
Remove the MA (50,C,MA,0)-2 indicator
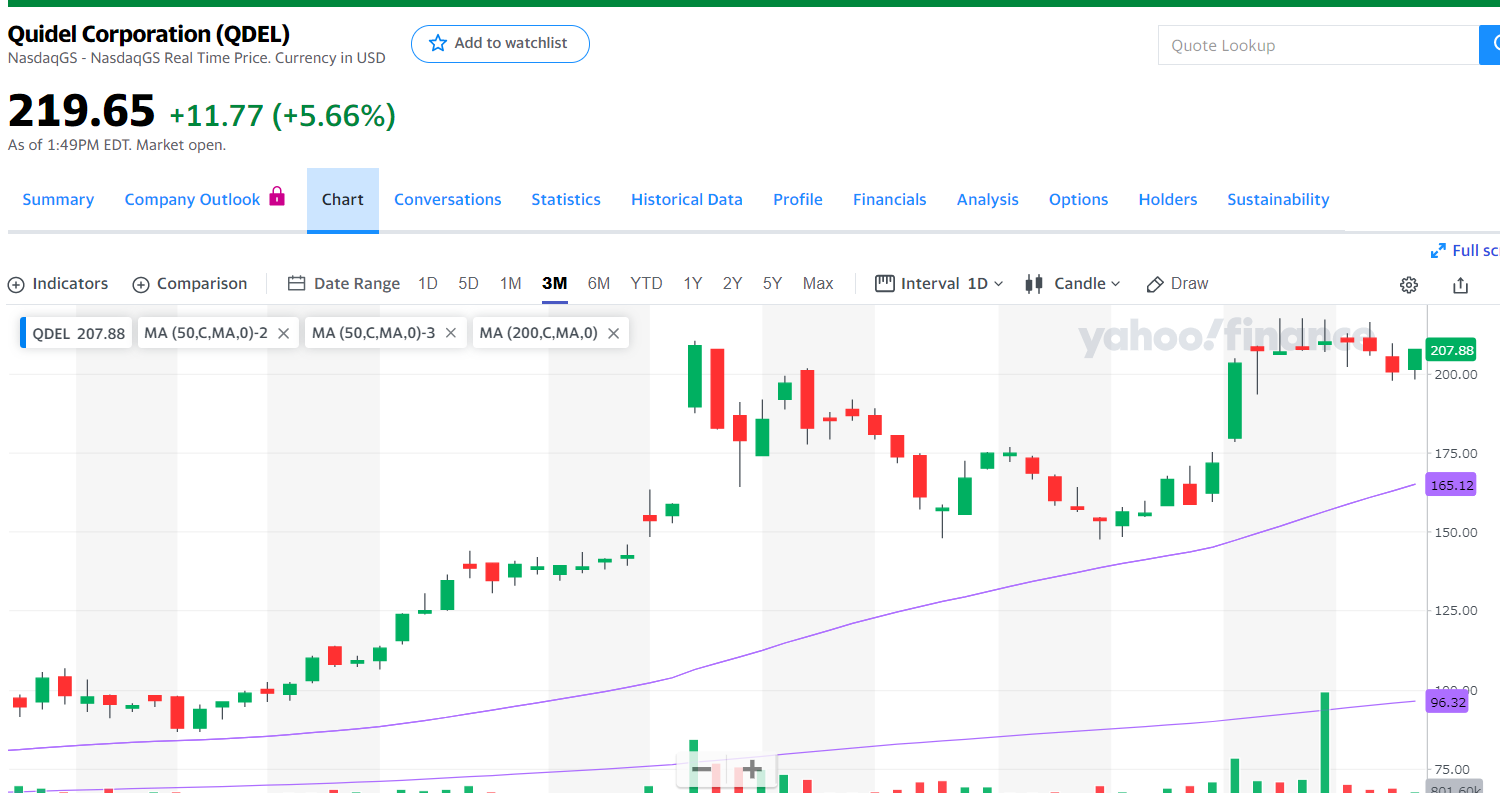click(284, 334)
